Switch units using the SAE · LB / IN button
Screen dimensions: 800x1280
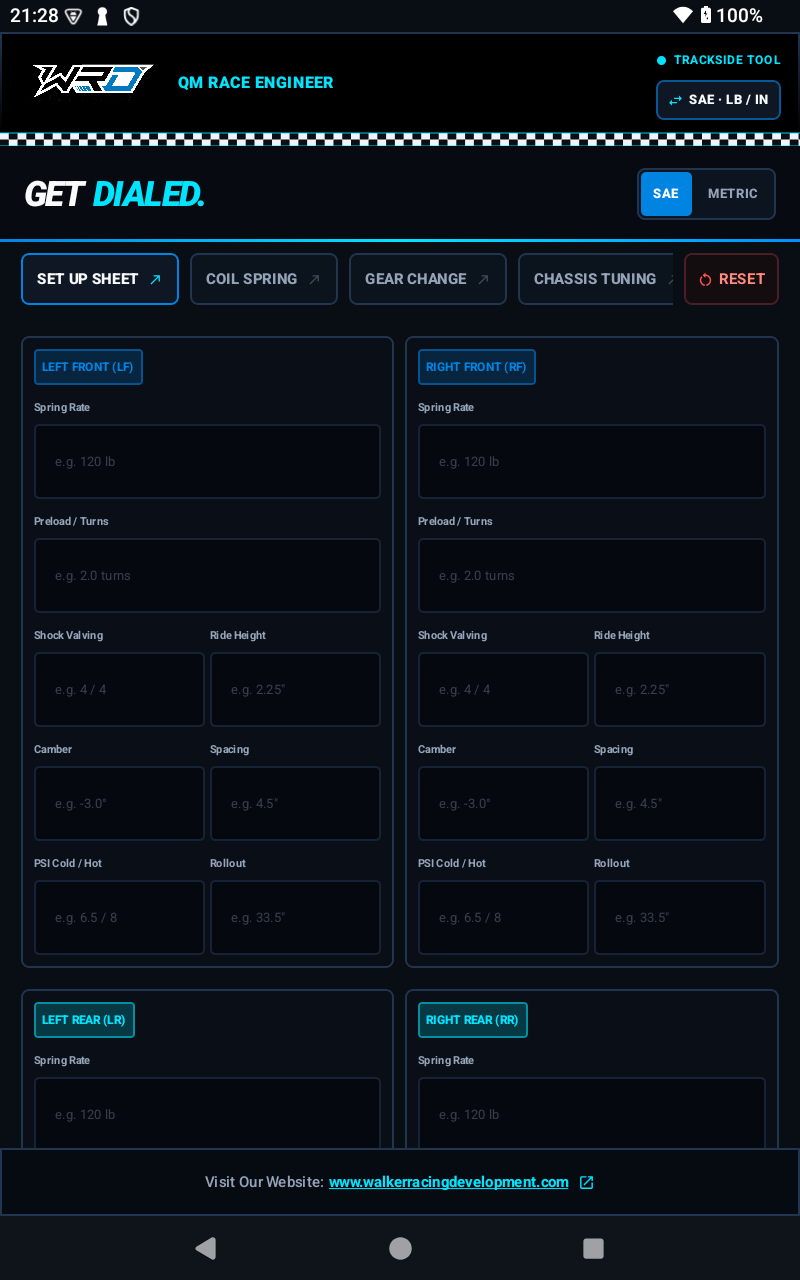[x=718, y=100]
